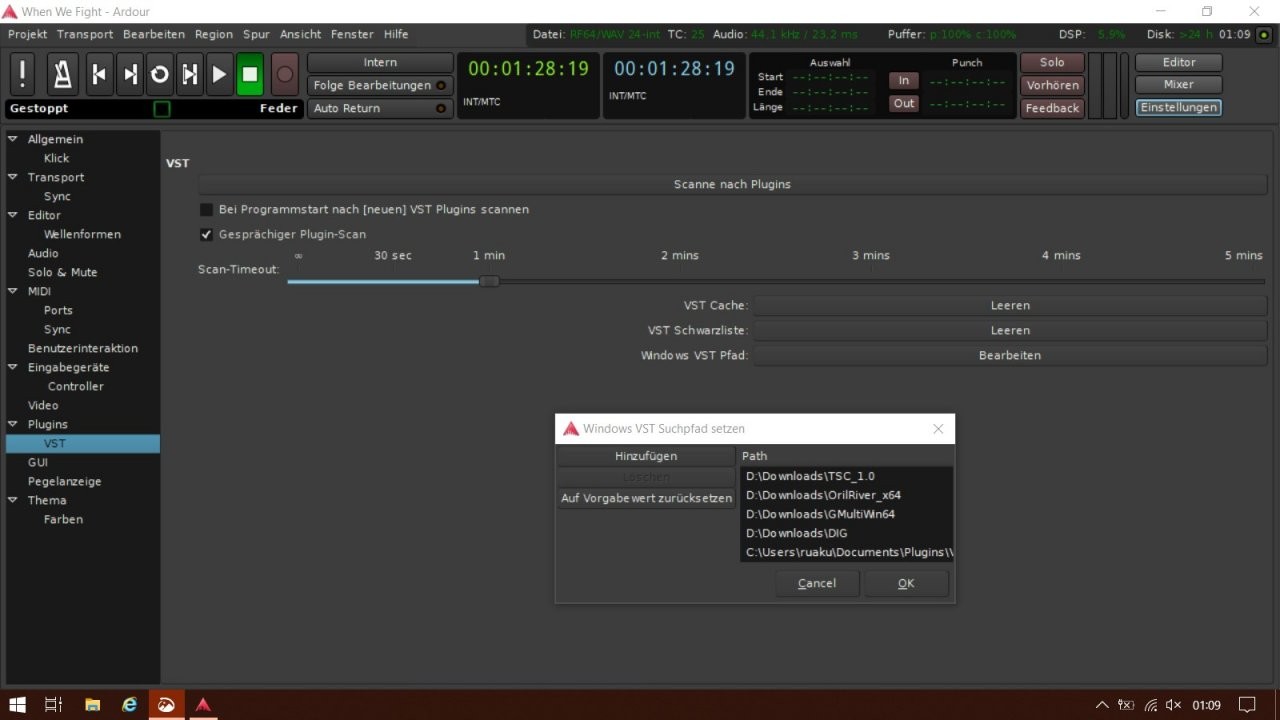
Task: Toggle Folge Bearbeitungen button
Action: pos(380,85)
